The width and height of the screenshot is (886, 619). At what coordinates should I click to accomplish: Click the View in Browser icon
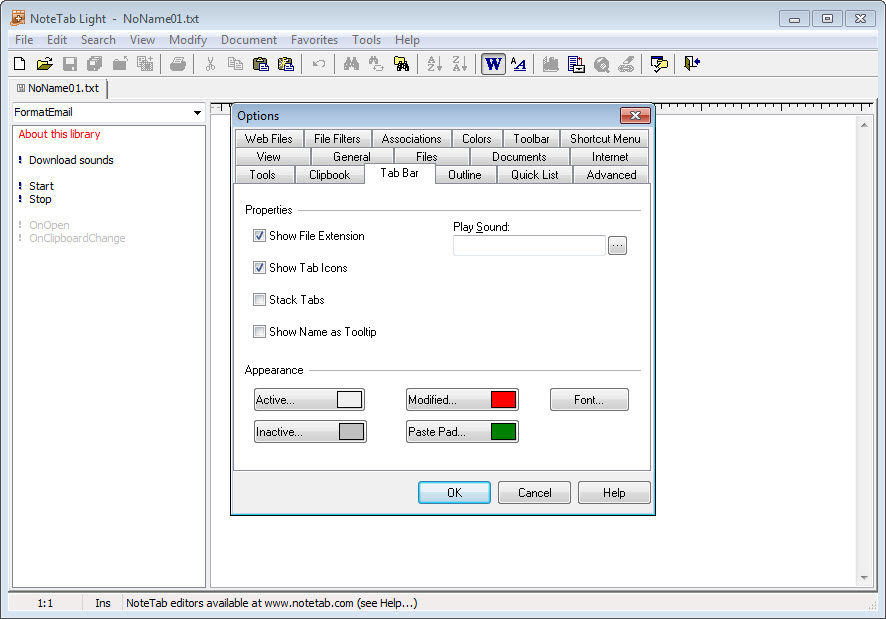(602, 64)
